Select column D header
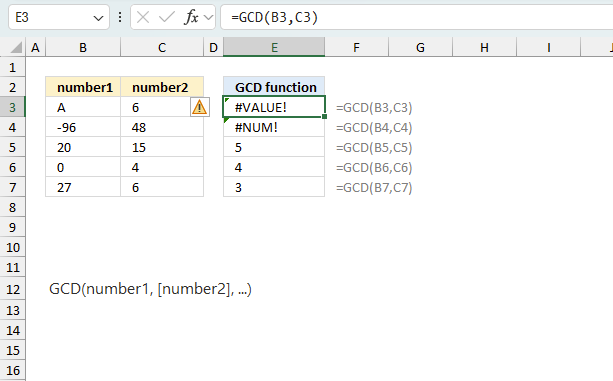This screenshot has height=381, width=613. tap(213, 48)
